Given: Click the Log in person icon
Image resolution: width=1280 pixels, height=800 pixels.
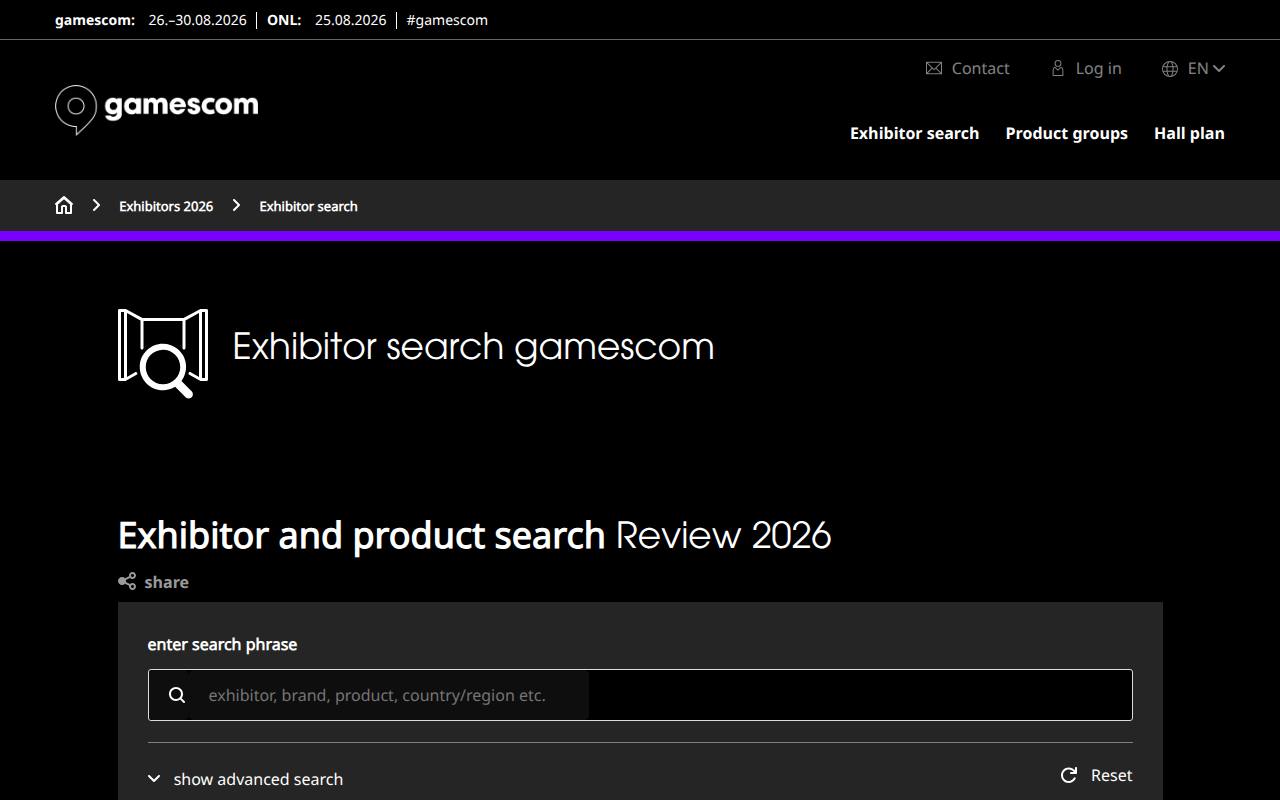Looking at the screenshot, I should (x=1058, y=68).
